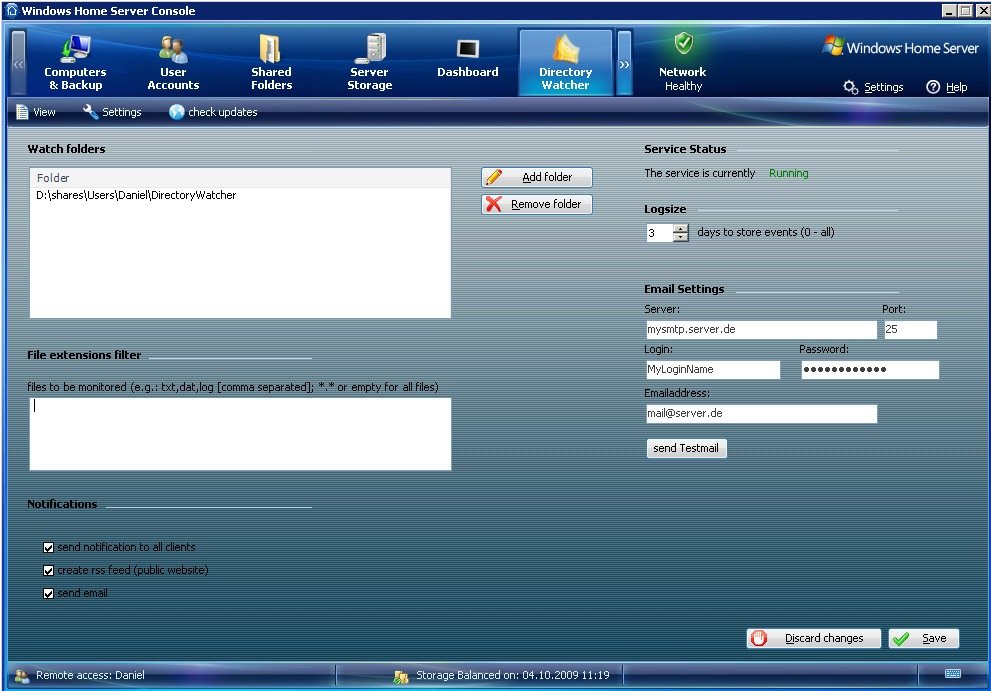The width and height of the screenshot is (991, 691).
Task: Open the User Accounts tab
Action: point(173,63)
